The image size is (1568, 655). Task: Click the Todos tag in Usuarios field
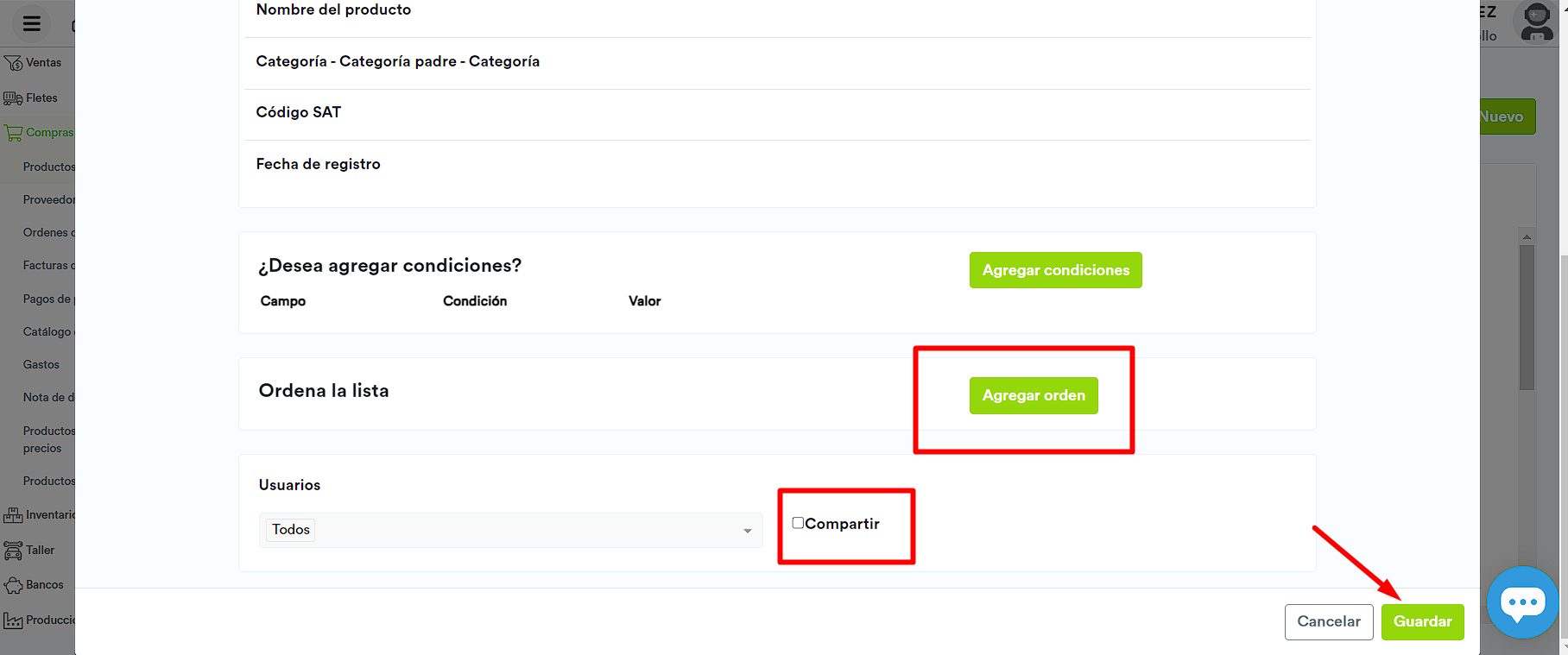point(291,530)
